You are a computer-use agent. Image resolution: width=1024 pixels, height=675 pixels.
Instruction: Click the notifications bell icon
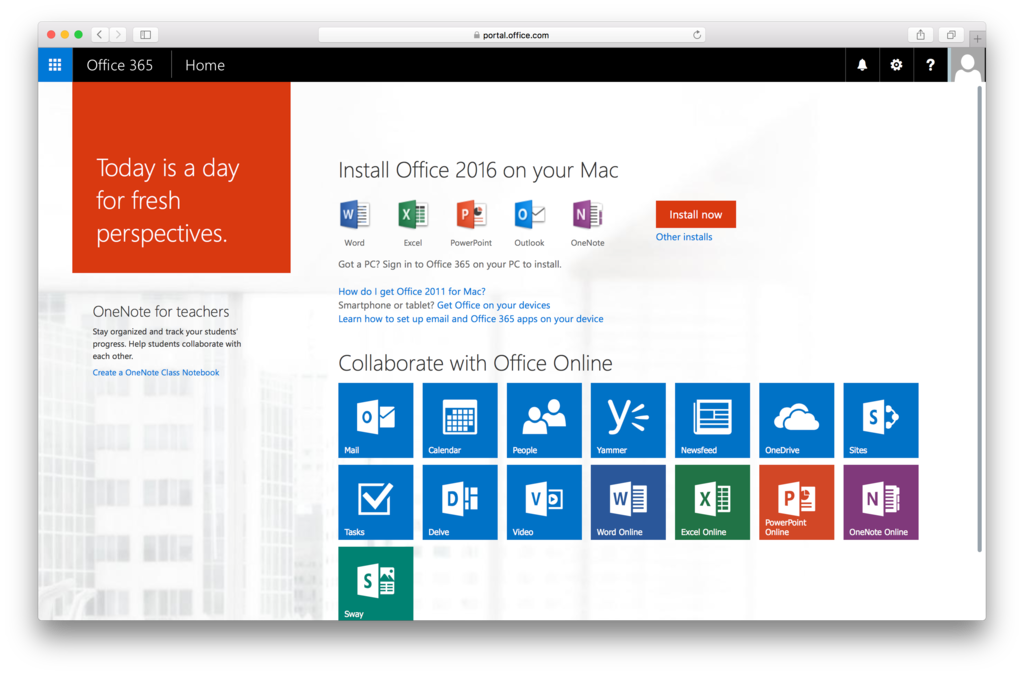coord(862,65)
